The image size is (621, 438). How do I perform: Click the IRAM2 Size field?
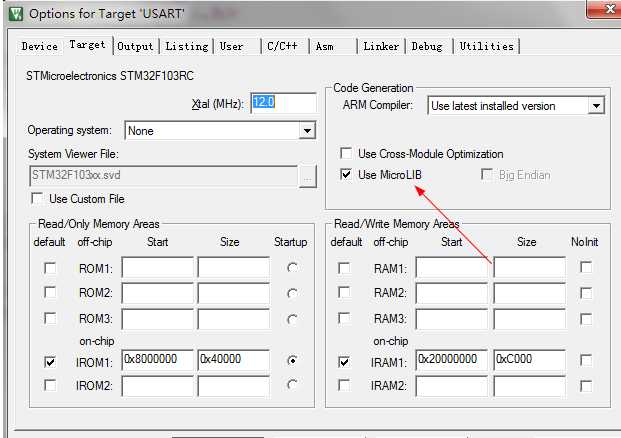(x=530, y=386)
